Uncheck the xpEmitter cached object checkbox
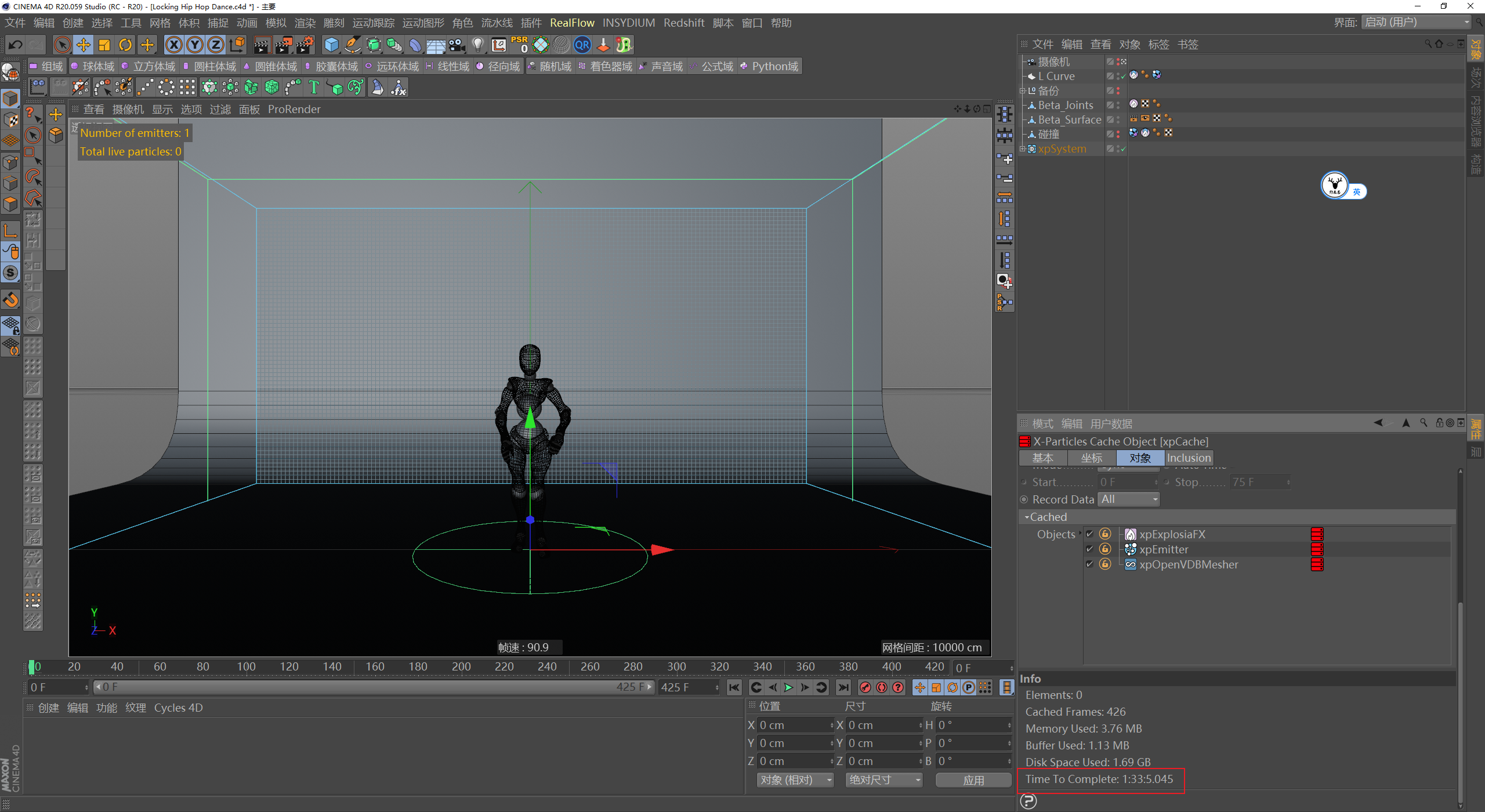1485x812 pixels. (x=1089, y=549)
